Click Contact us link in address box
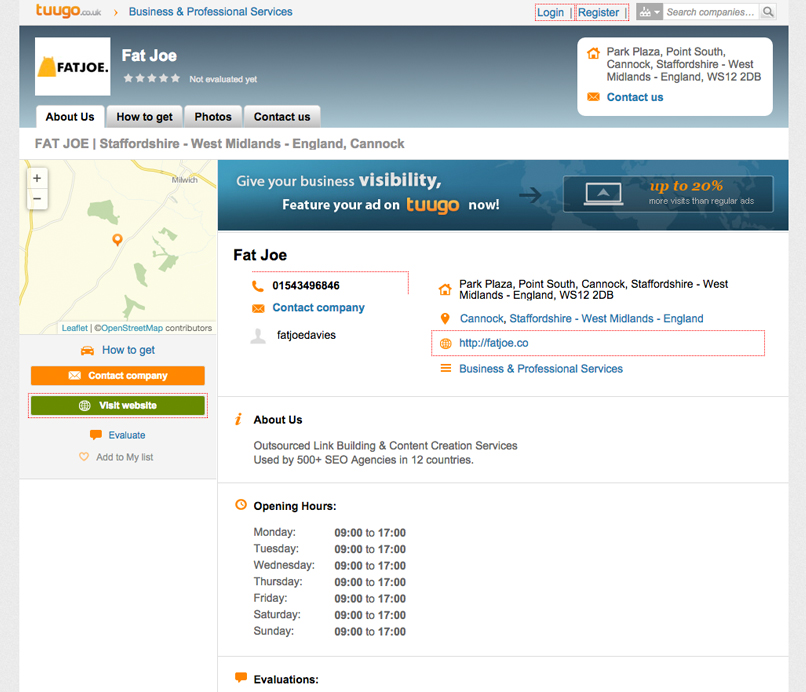806x692 pixels. click(635, 97)
